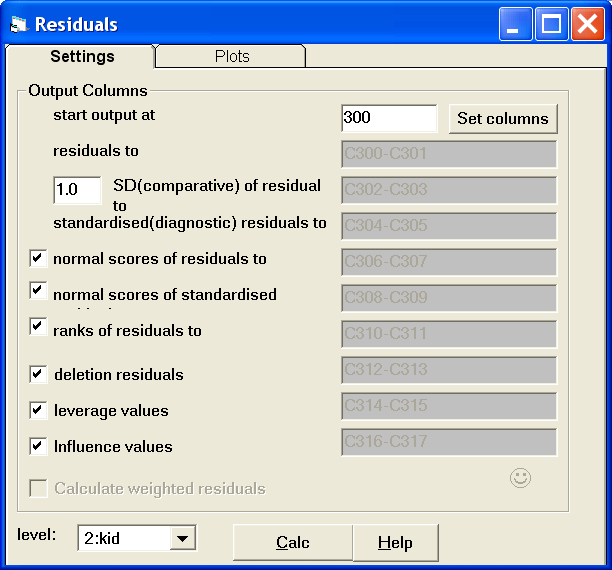Click the 'start output at' label
612x570 pixels.
click(104, 115)
